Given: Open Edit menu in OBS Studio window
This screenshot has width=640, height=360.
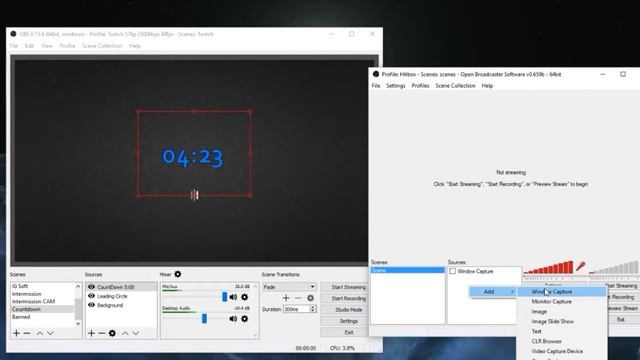Looking at the screenshot, I should pos(29,46).
